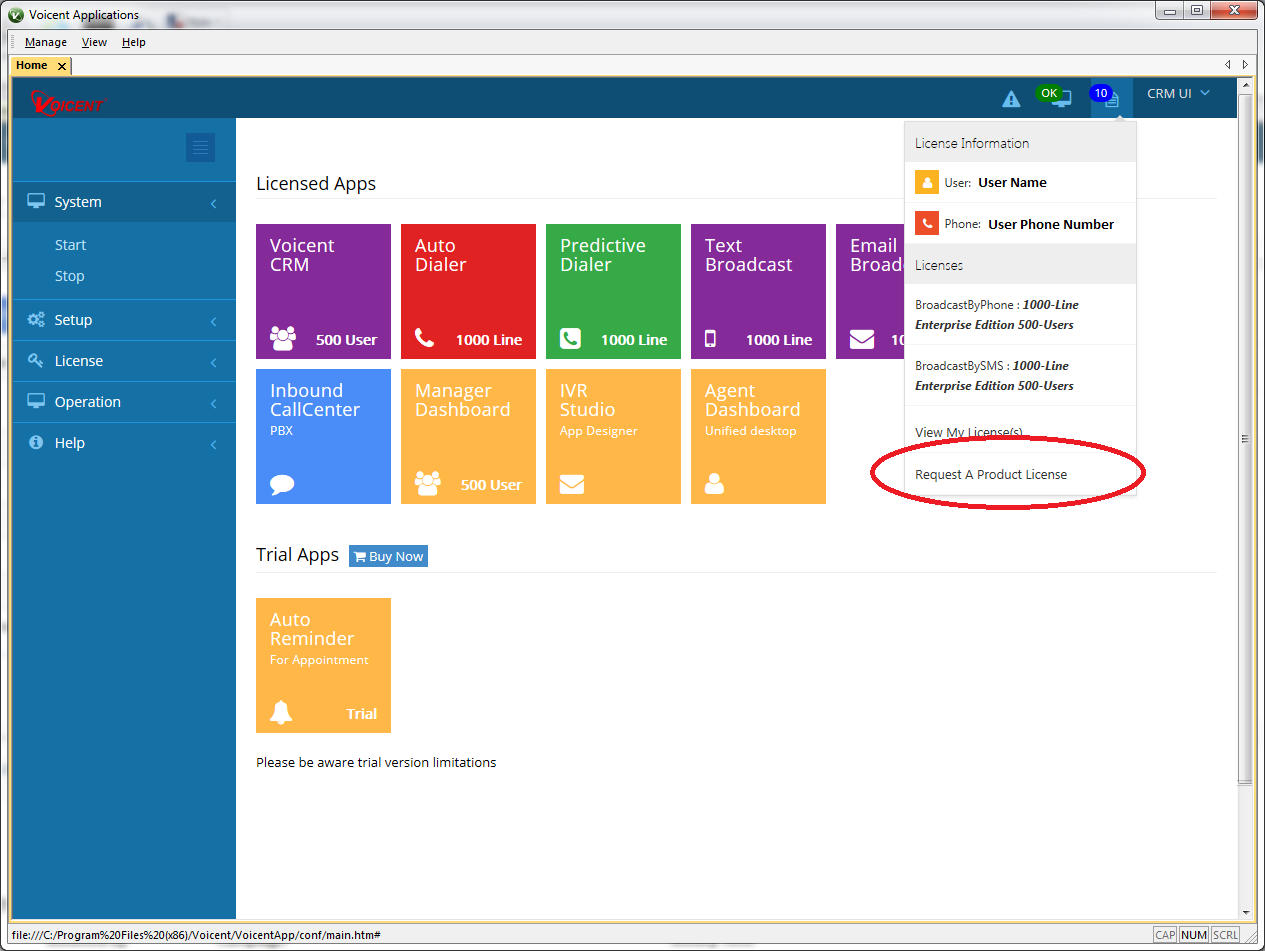Image resolution: width=1265 pixels, height=951 pixels.
Task: Toggle NUM lock indicator in status bar
Action: click(1193, 934)
